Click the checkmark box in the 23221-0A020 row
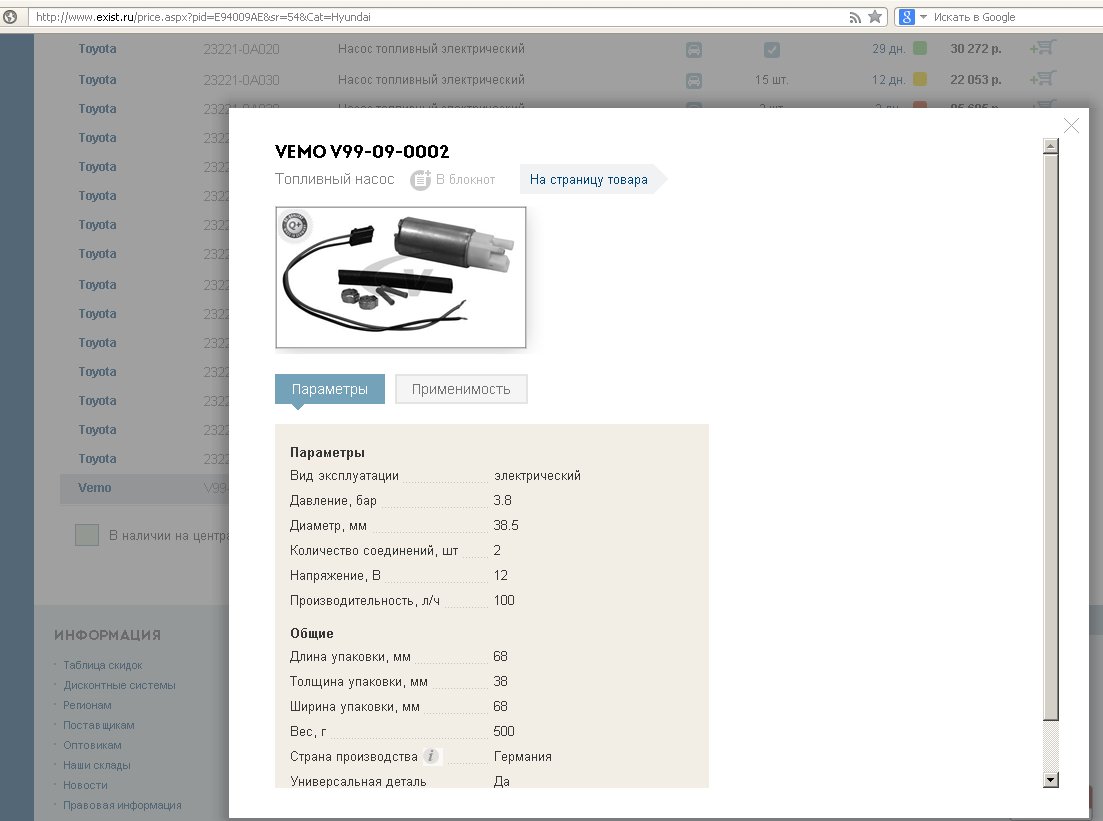1103x821 pixels. point(772,49)
